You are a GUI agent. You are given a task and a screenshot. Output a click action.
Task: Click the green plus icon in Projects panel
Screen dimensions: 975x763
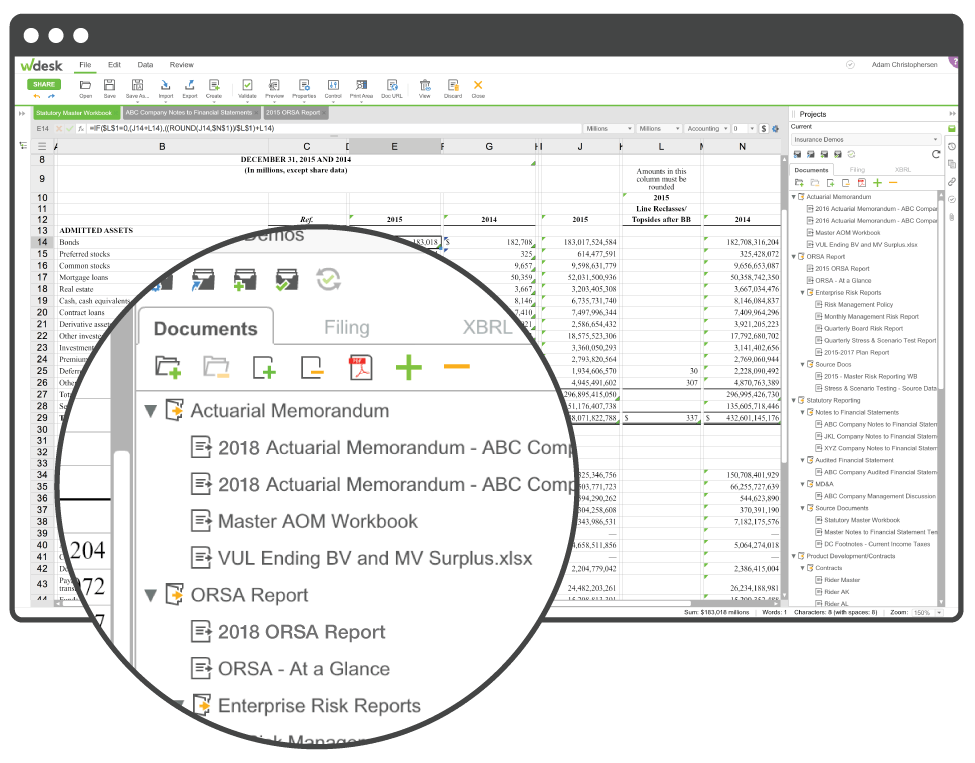(877, 183)
